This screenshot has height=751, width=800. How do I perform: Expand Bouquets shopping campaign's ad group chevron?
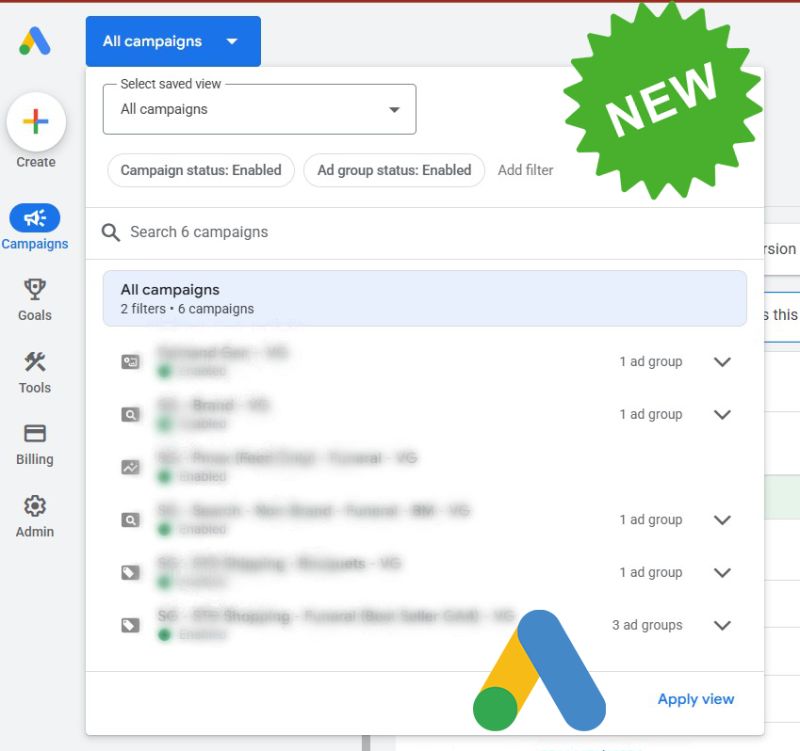pyautogui.click(x=722, y=572)
